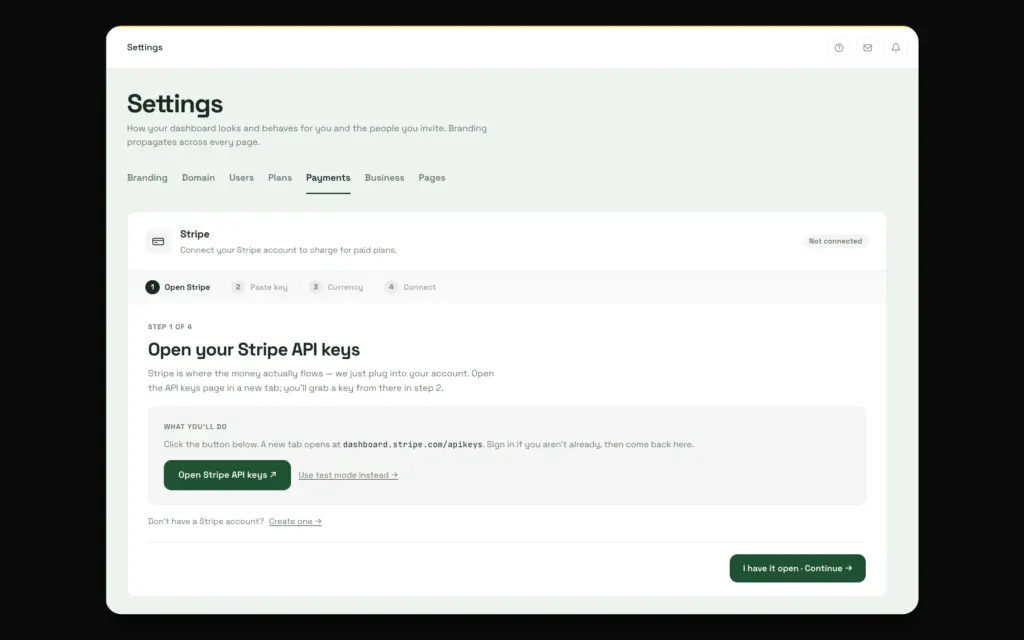Go to step 1 Open Stripe
The image size is (1024, 640).
[178, 287]
